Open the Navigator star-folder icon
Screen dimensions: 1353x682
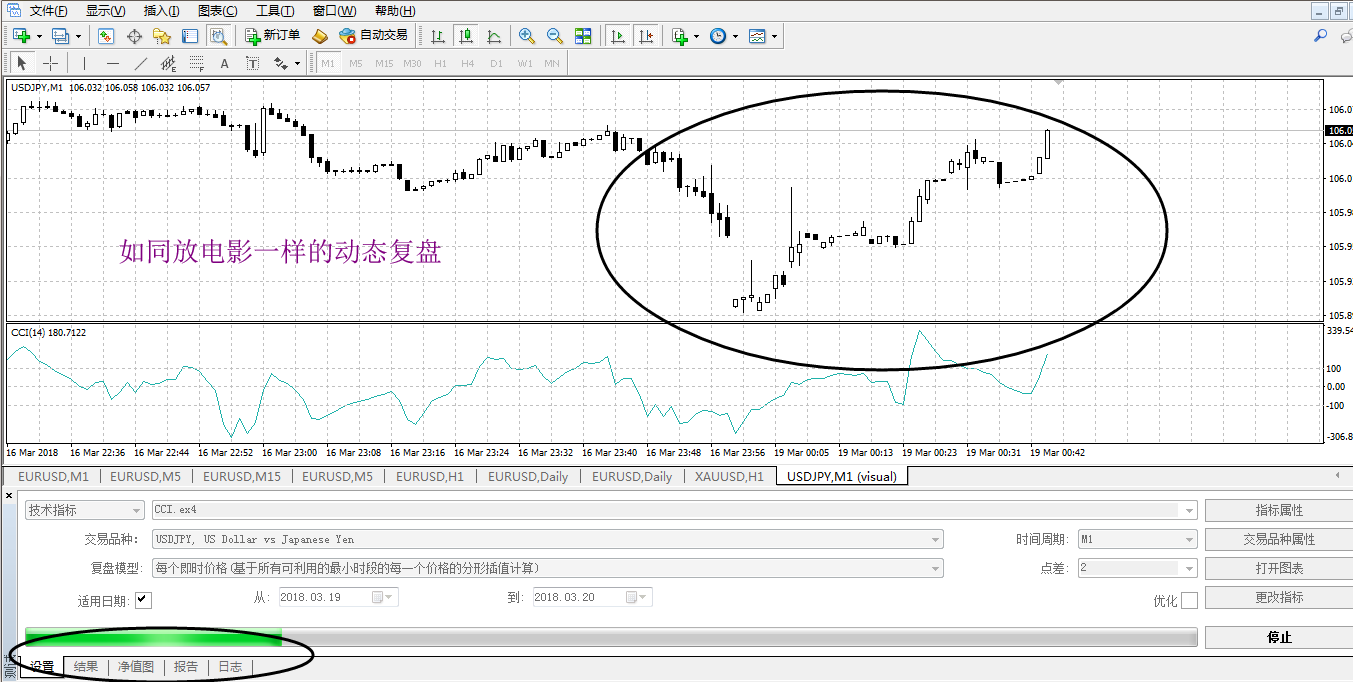[162, 36]
